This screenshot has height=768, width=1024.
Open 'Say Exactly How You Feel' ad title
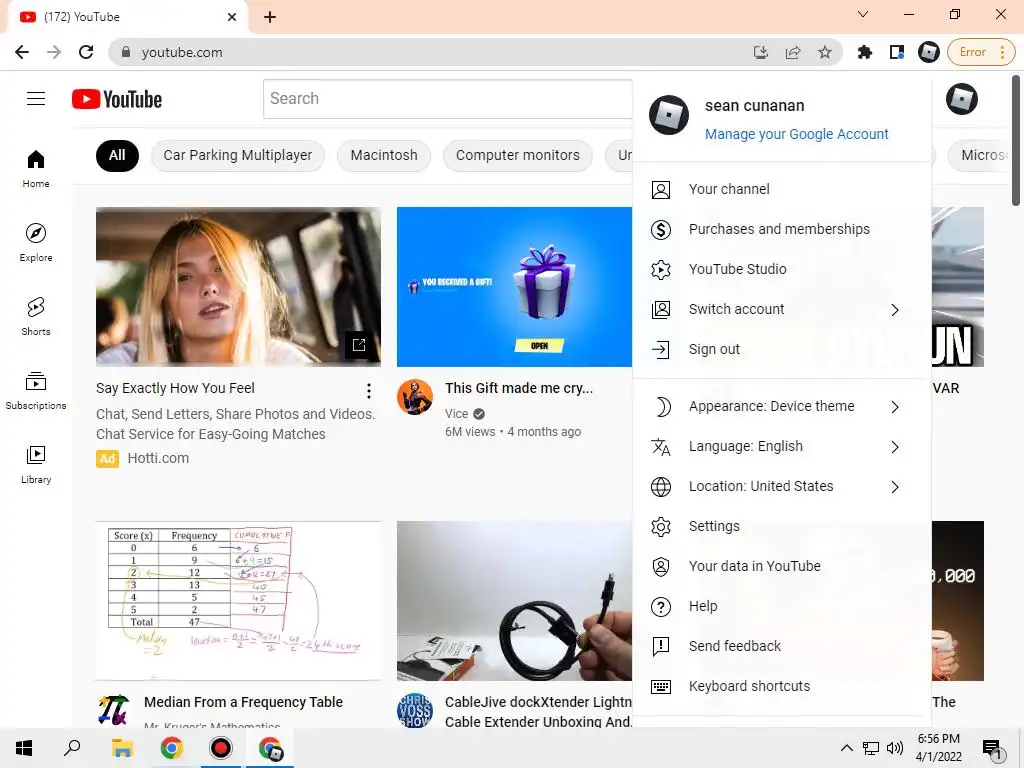point(175,388)
